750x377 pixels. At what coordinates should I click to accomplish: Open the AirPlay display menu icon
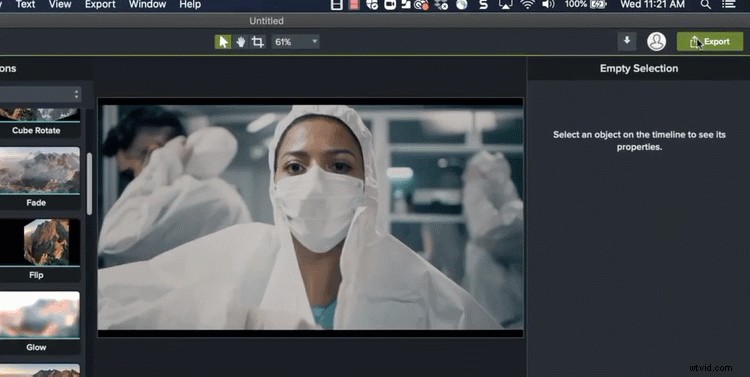point(506,5)
